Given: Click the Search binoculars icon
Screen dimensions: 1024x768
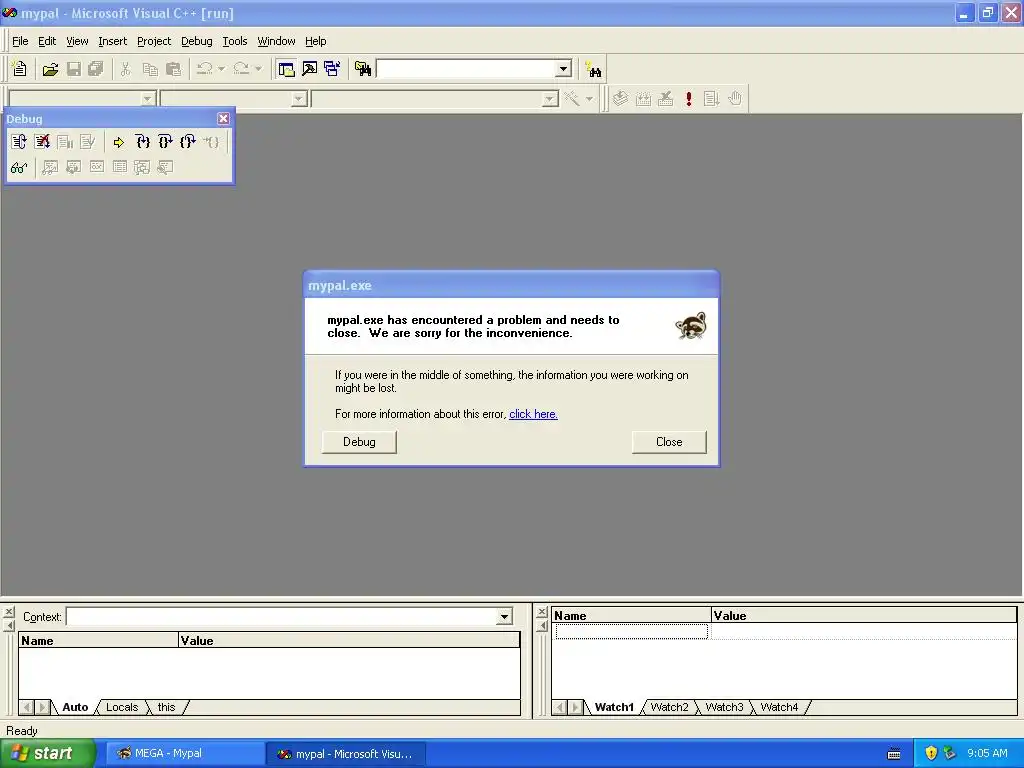Looking at the screenshot, I should 594,69.
